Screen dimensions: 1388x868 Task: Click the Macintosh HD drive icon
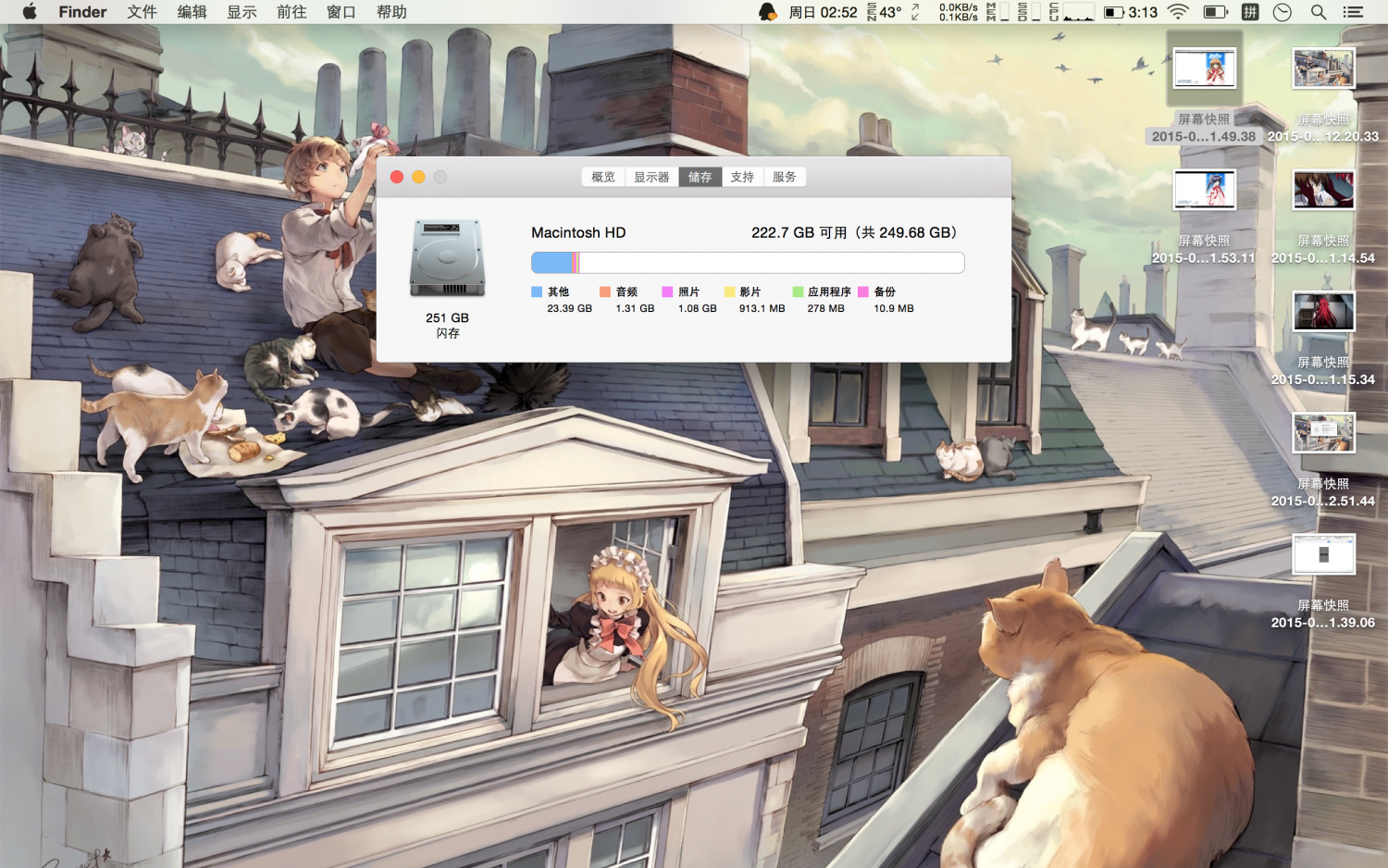tap(448, 258)
